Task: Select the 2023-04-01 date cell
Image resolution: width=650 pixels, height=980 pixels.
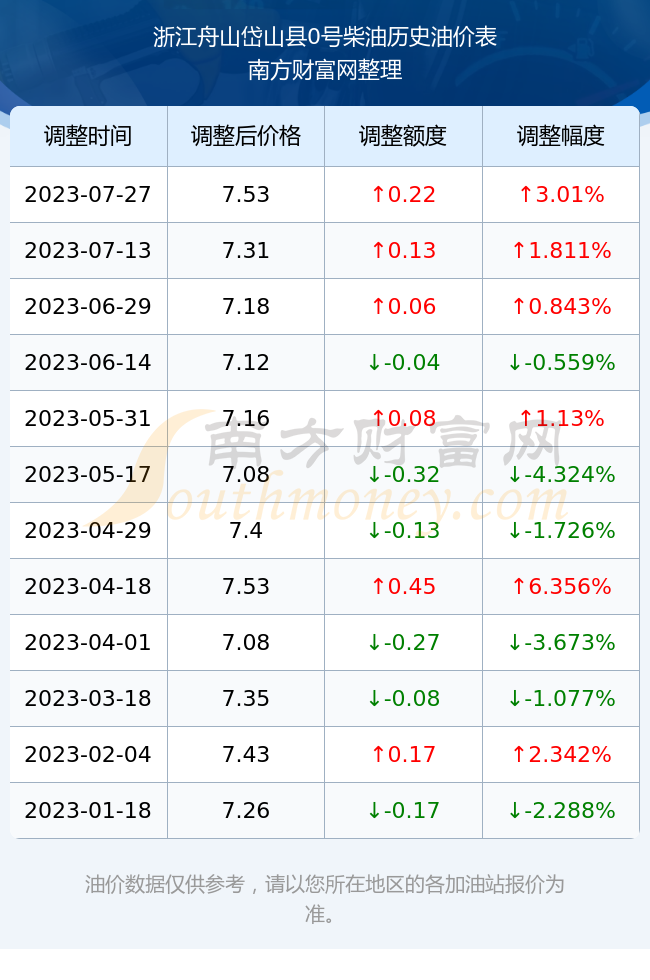Action: tap(88, 642)
